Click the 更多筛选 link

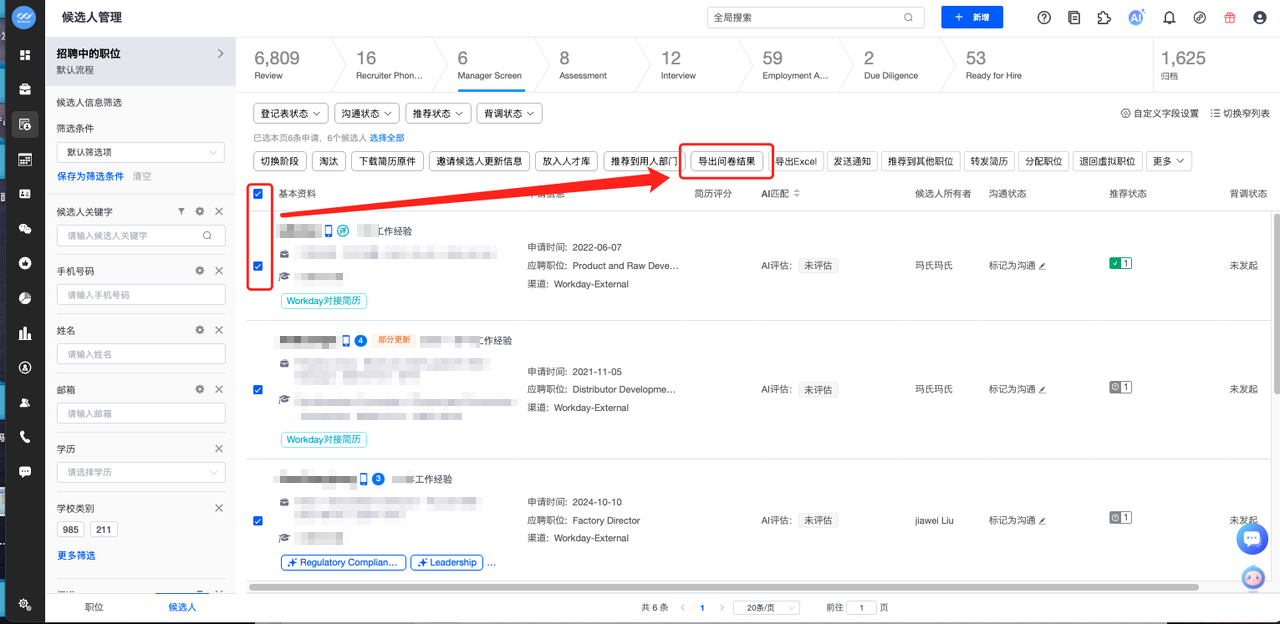pos(76,555)
